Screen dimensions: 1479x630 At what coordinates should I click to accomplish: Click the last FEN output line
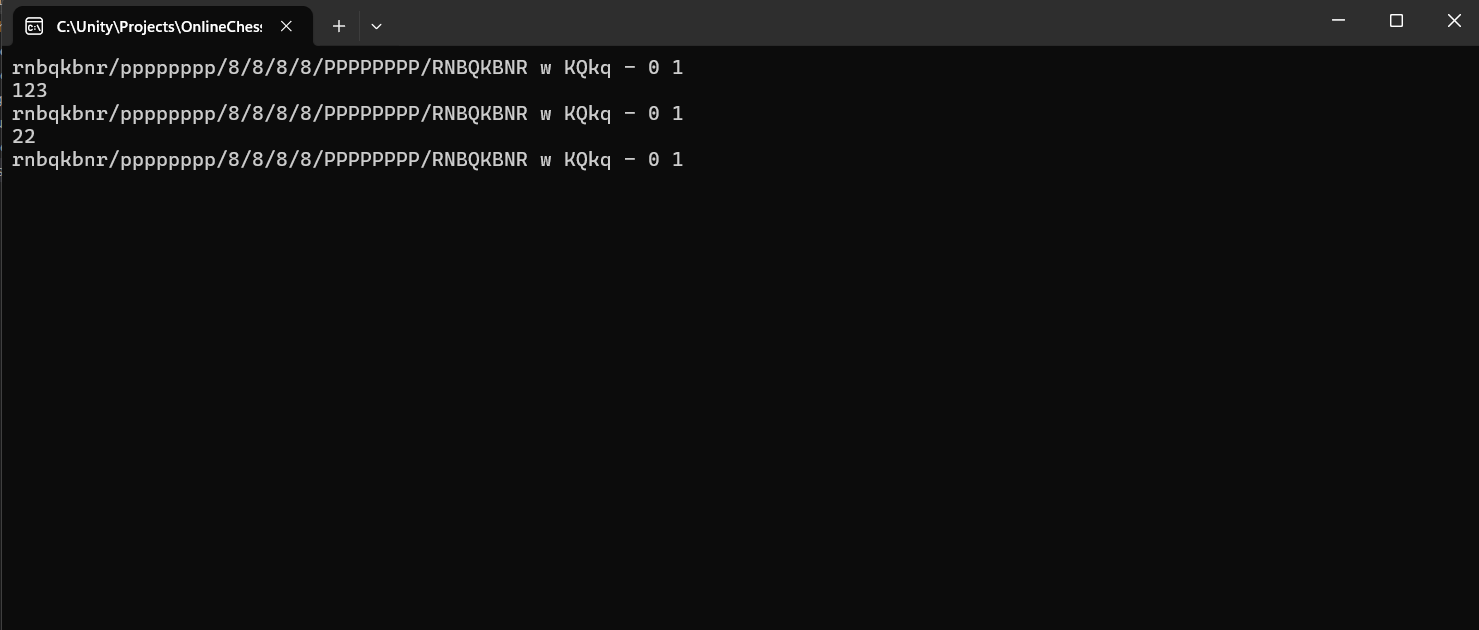click(347, 160)
